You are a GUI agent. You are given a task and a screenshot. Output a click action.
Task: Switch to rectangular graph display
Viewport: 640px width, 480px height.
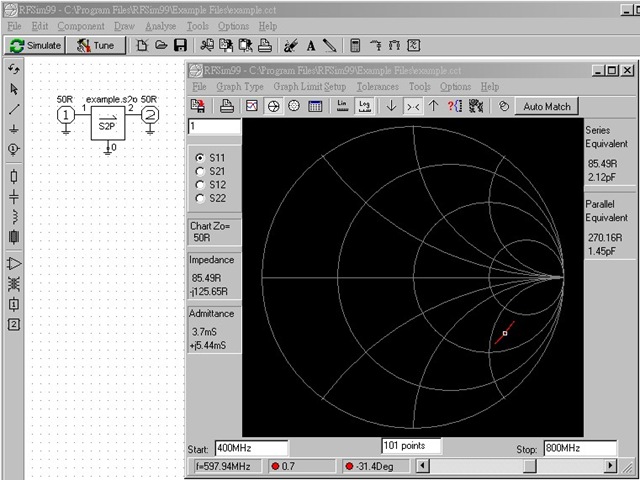(252, 106)
